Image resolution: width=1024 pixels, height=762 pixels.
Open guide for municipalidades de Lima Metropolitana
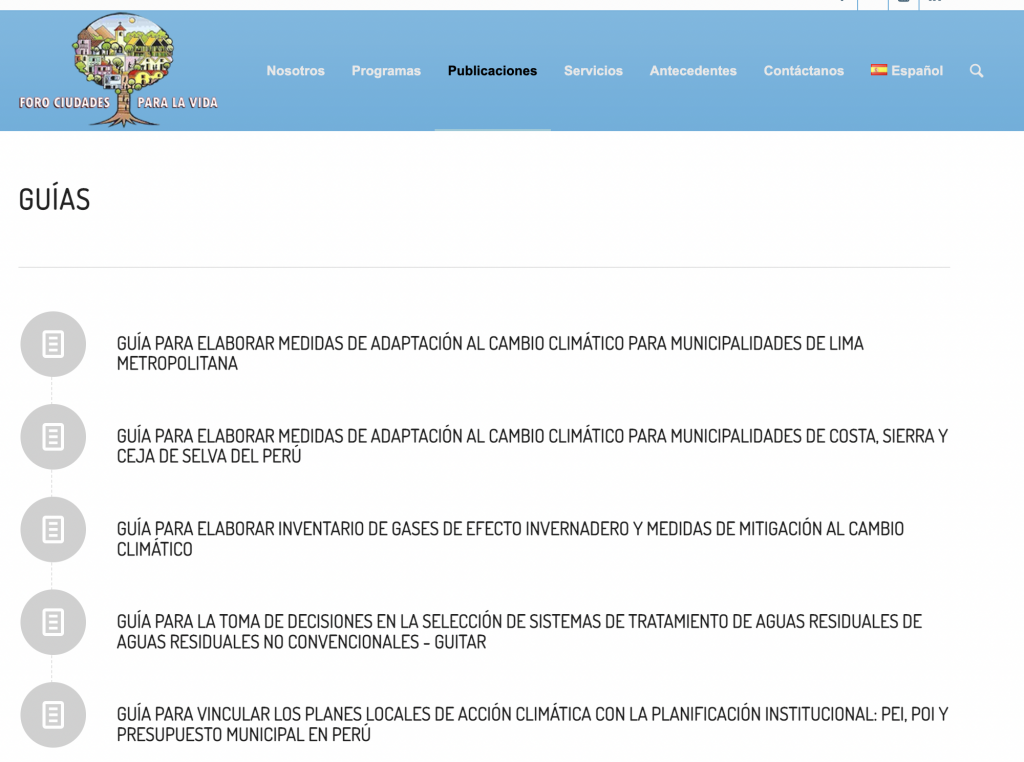(x=490, y=353)
